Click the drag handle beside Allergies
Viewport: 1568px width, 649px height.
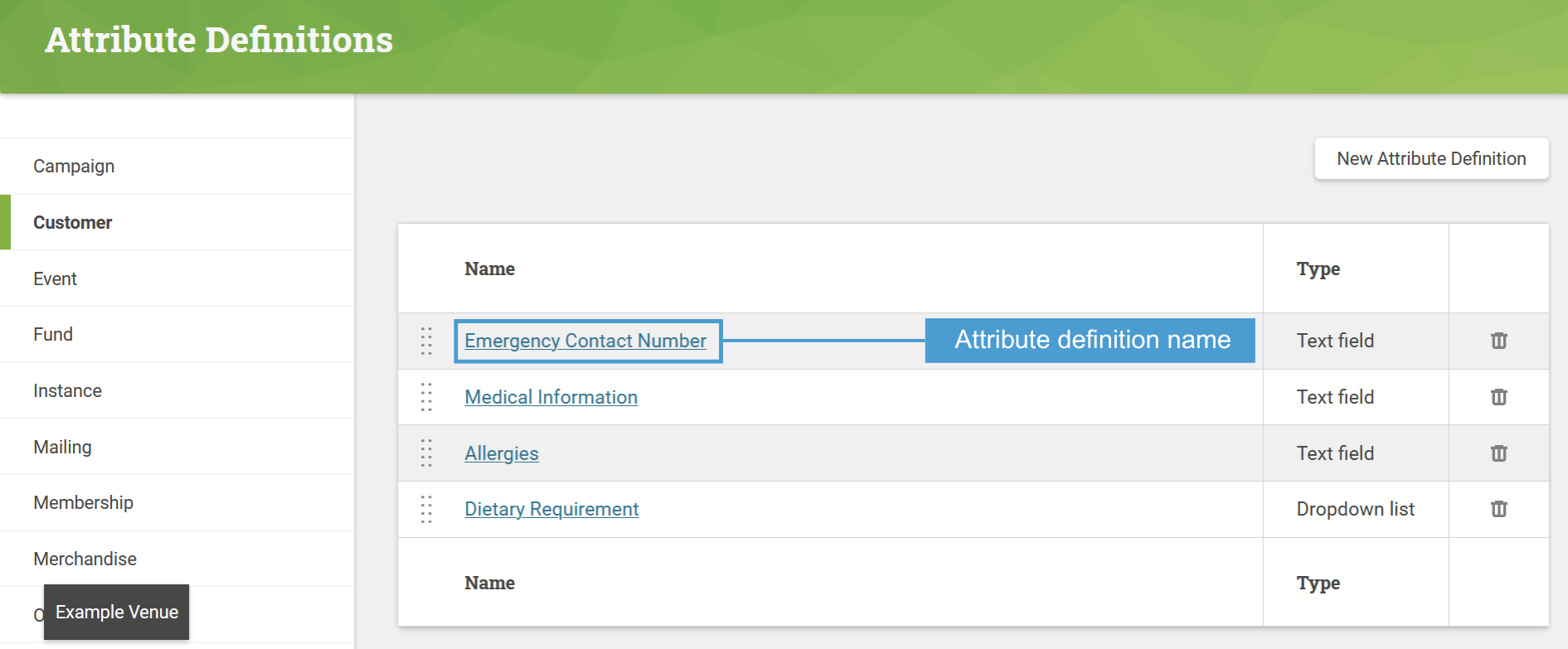click(x=427, y=453)
